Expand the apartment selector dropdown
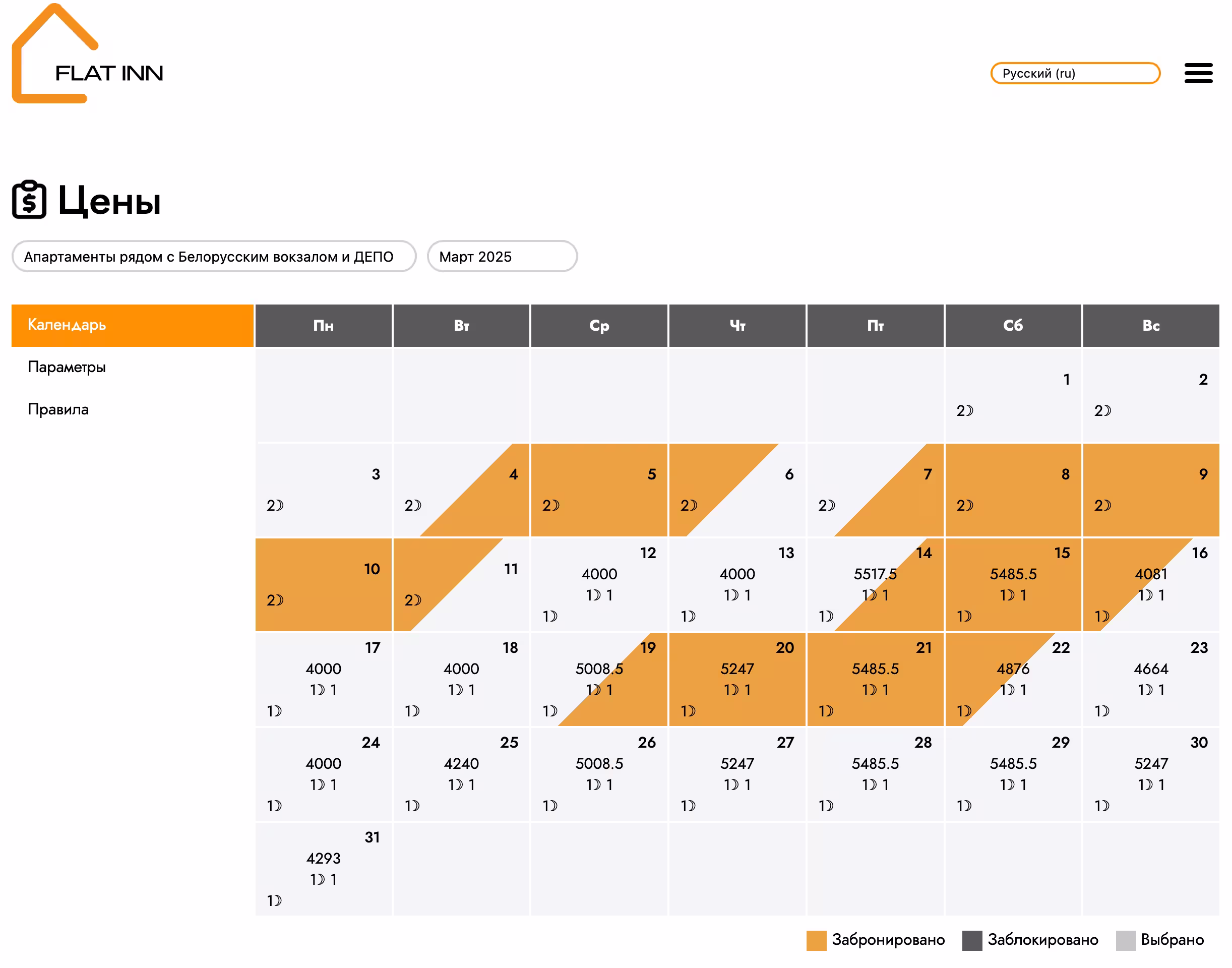This screenshot has height=968, width=1232. point(214,257)
